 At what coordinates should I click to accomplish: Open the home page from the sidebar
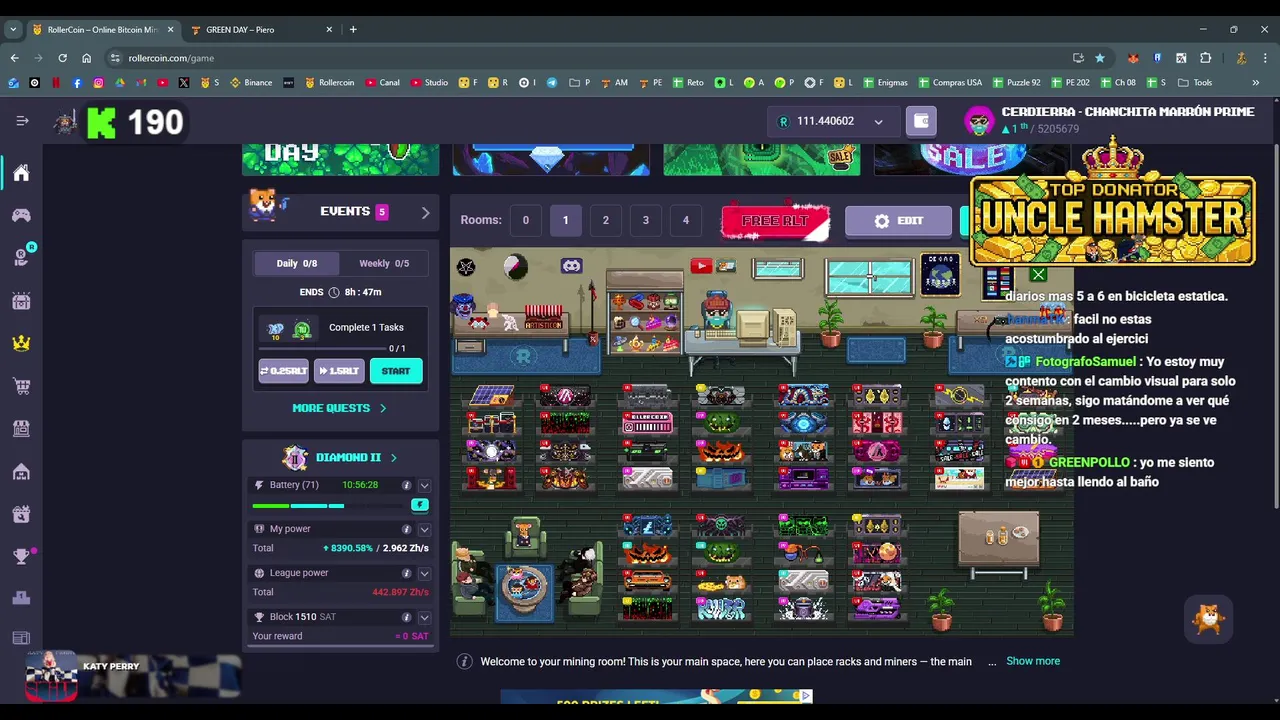pyautogui.click(x=21, y=173)
